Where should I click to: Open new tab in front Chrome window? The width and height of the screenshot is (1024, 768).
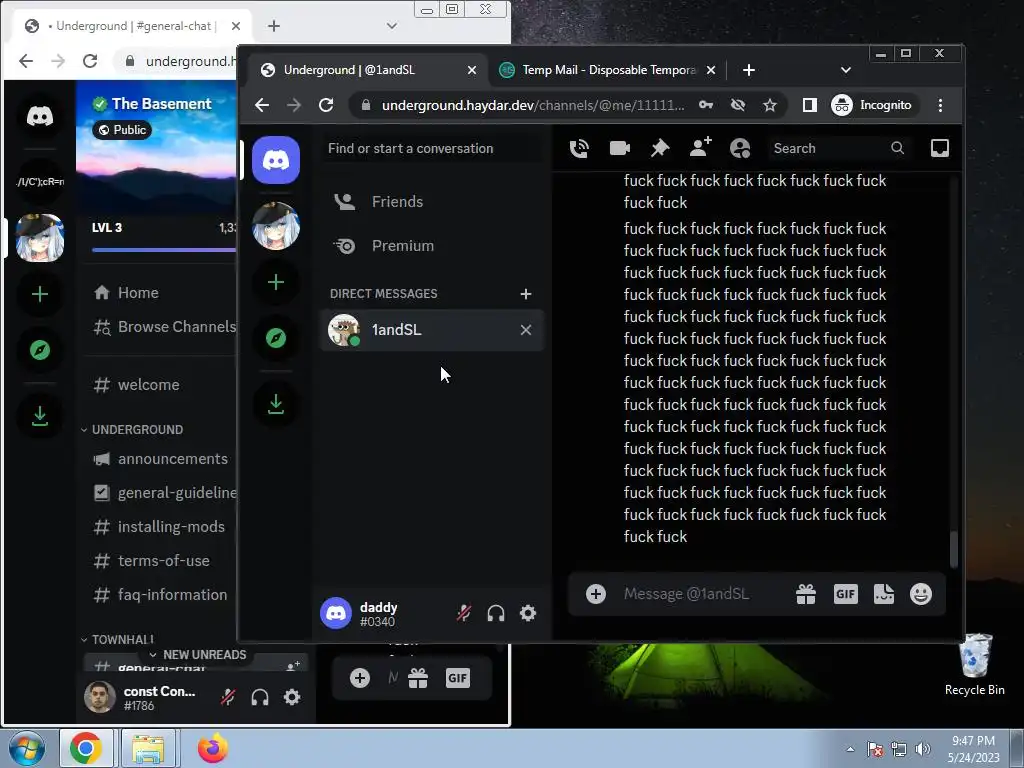(x=748, y=70)
